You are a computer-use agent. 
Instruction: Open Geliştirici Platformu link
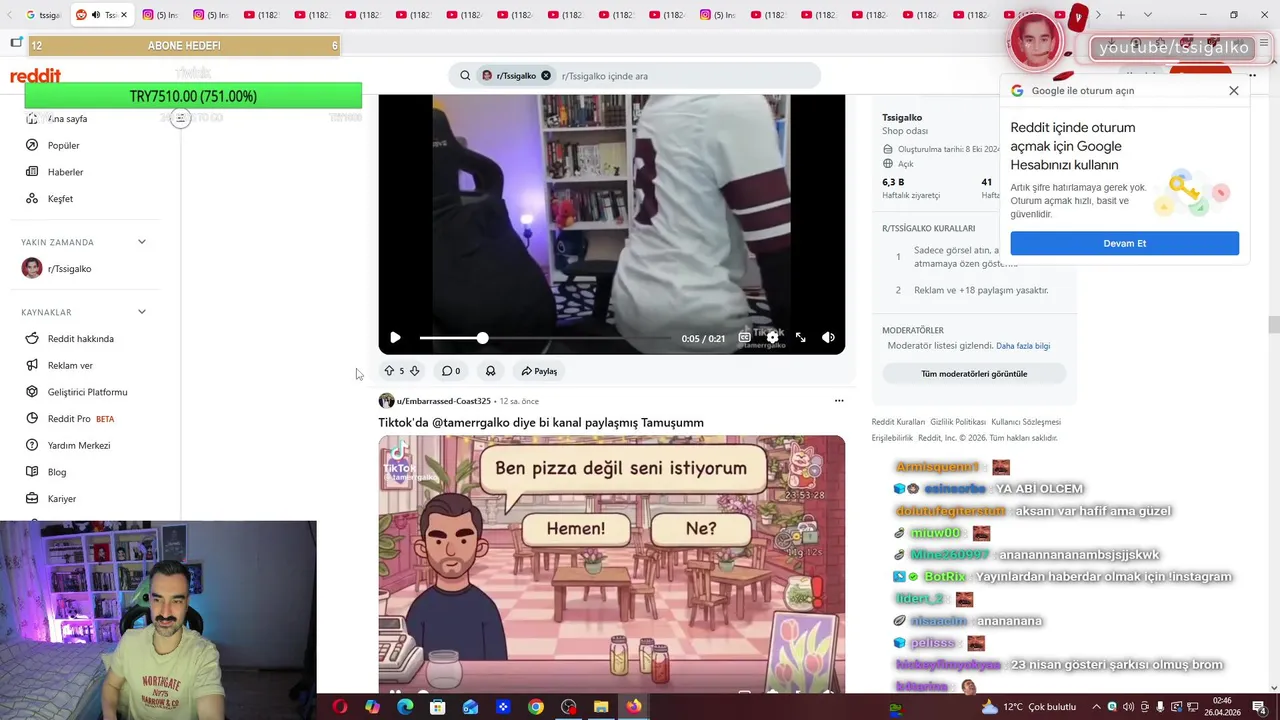coord(88,392)
